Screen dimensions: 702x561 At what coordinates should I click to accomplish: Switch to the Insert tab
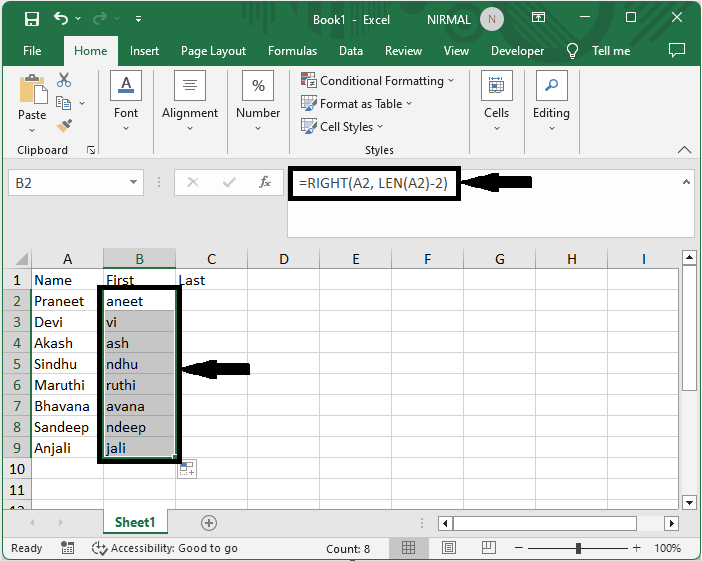[144, 51]
